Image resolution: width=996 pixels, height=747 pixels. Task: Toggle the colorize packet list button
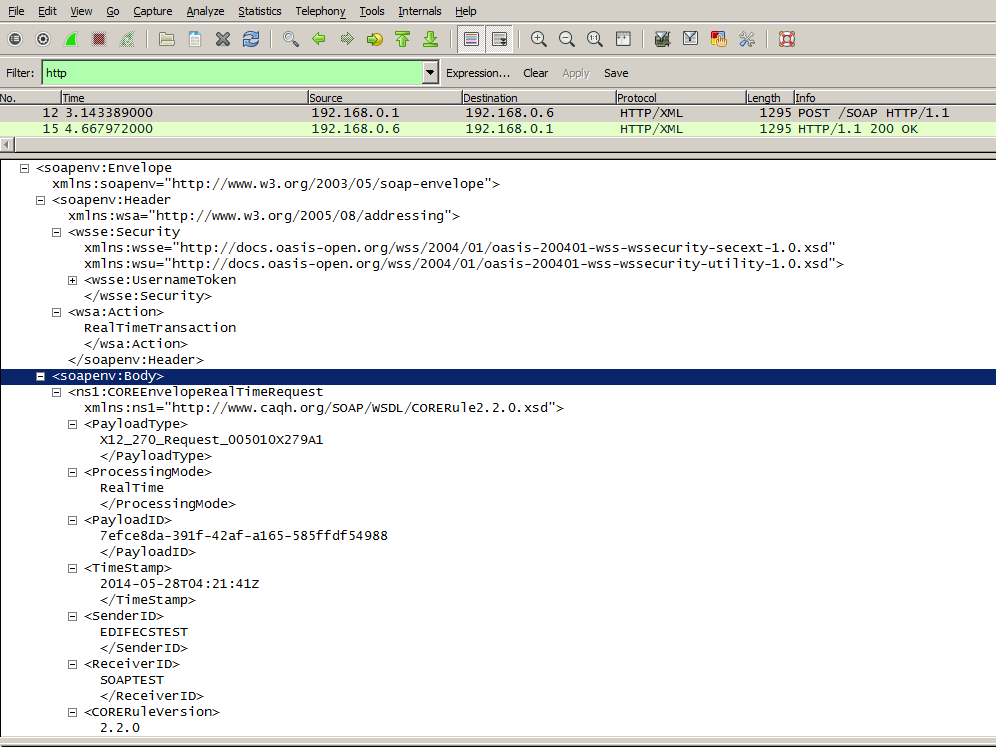click(x=471, y=39)
